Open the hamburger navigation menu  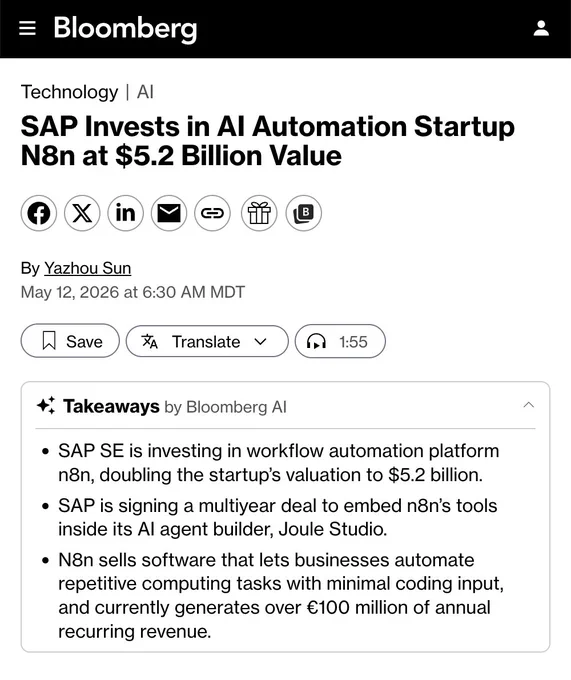click(27, 28)
